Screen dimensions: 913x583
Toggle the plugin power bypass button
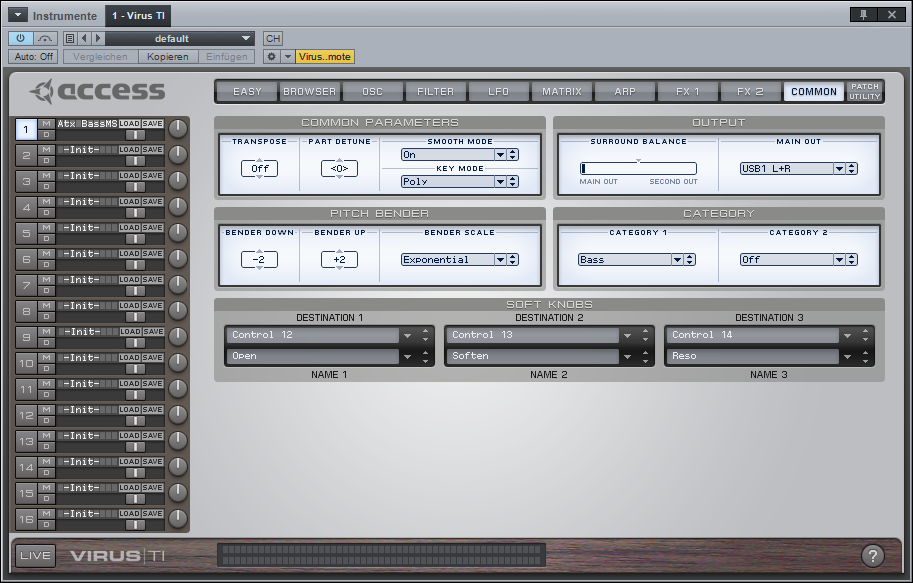point(20,38)
